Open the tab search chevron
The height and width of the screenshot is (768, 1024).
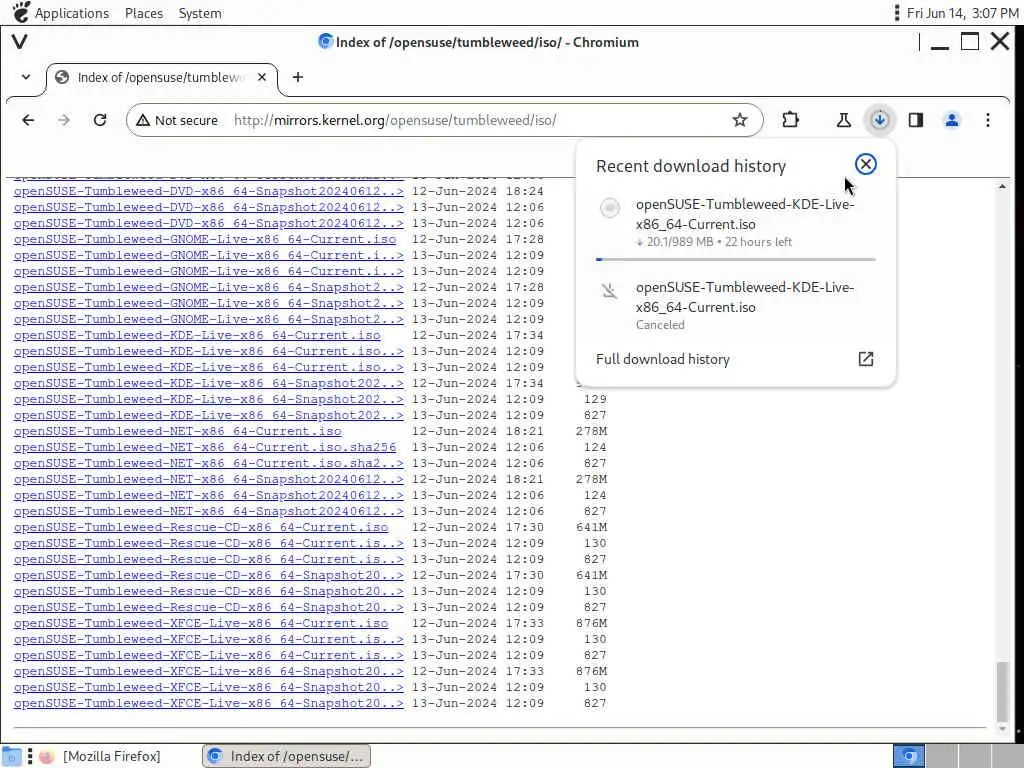coord(25,77)
